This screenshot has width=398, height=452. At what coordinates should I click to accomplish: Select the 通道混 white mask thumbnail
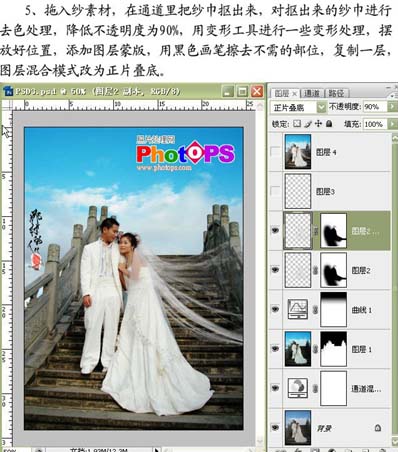pos(333,388)
